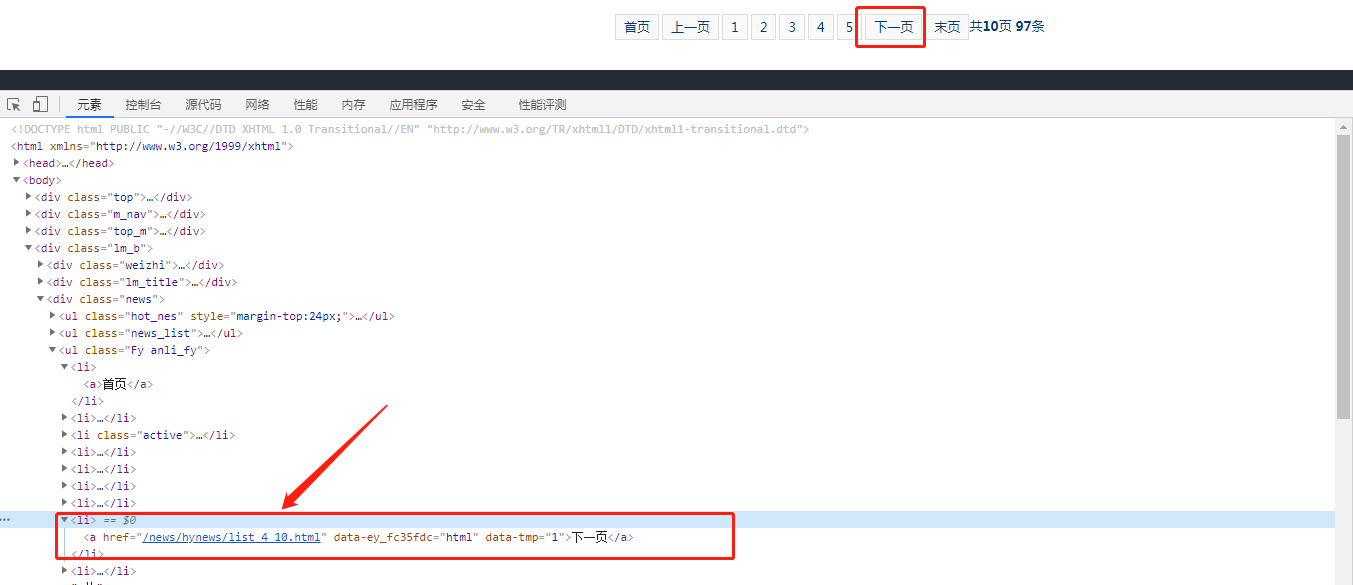Go to page 1 in pagination
The width and height of the screenshot is (1353, 585).
tap(734, 27)
